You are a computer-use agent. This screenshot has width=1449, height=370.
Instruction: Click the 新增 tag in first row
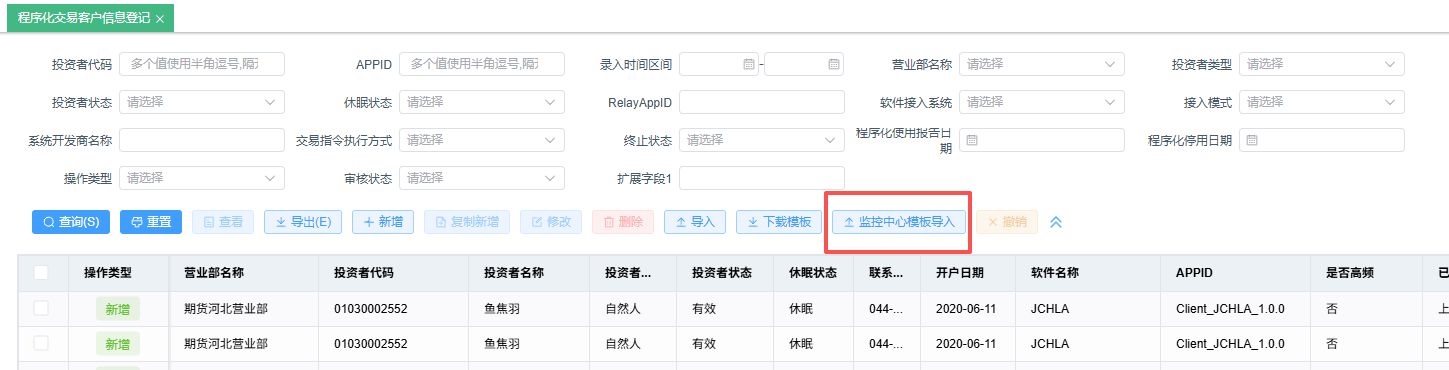pos(118,309)
